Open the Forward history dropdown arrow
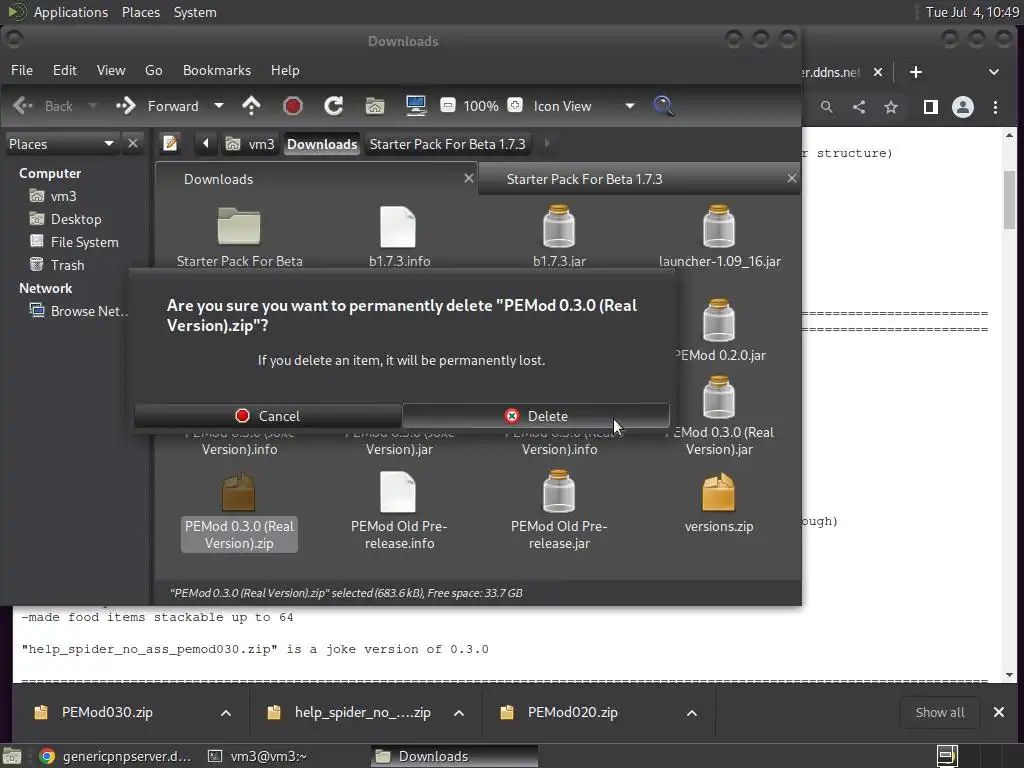This screenshot has height=768, width=1024. coord(219,106)
